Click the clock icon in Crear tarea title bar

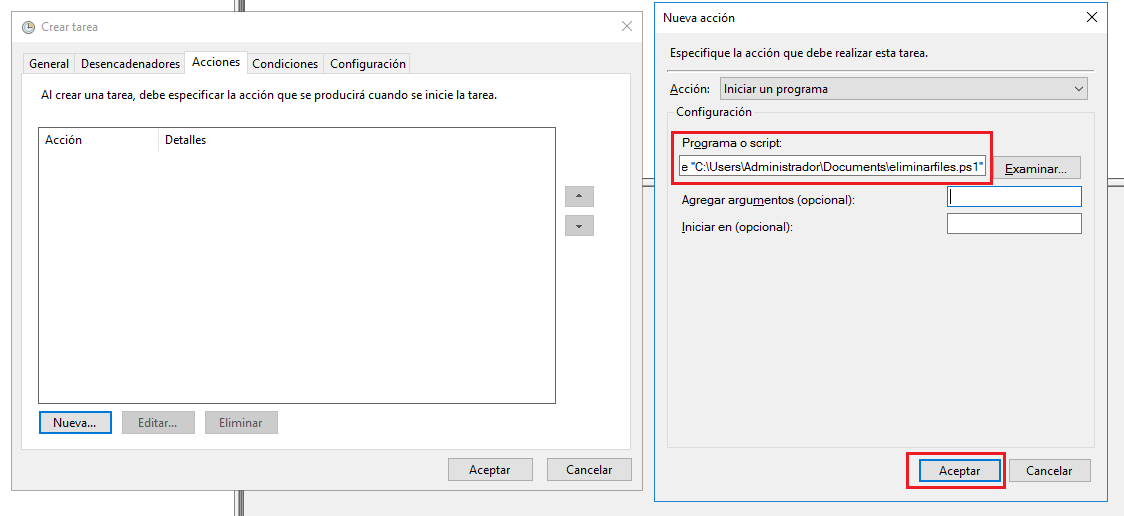(29, 27)
